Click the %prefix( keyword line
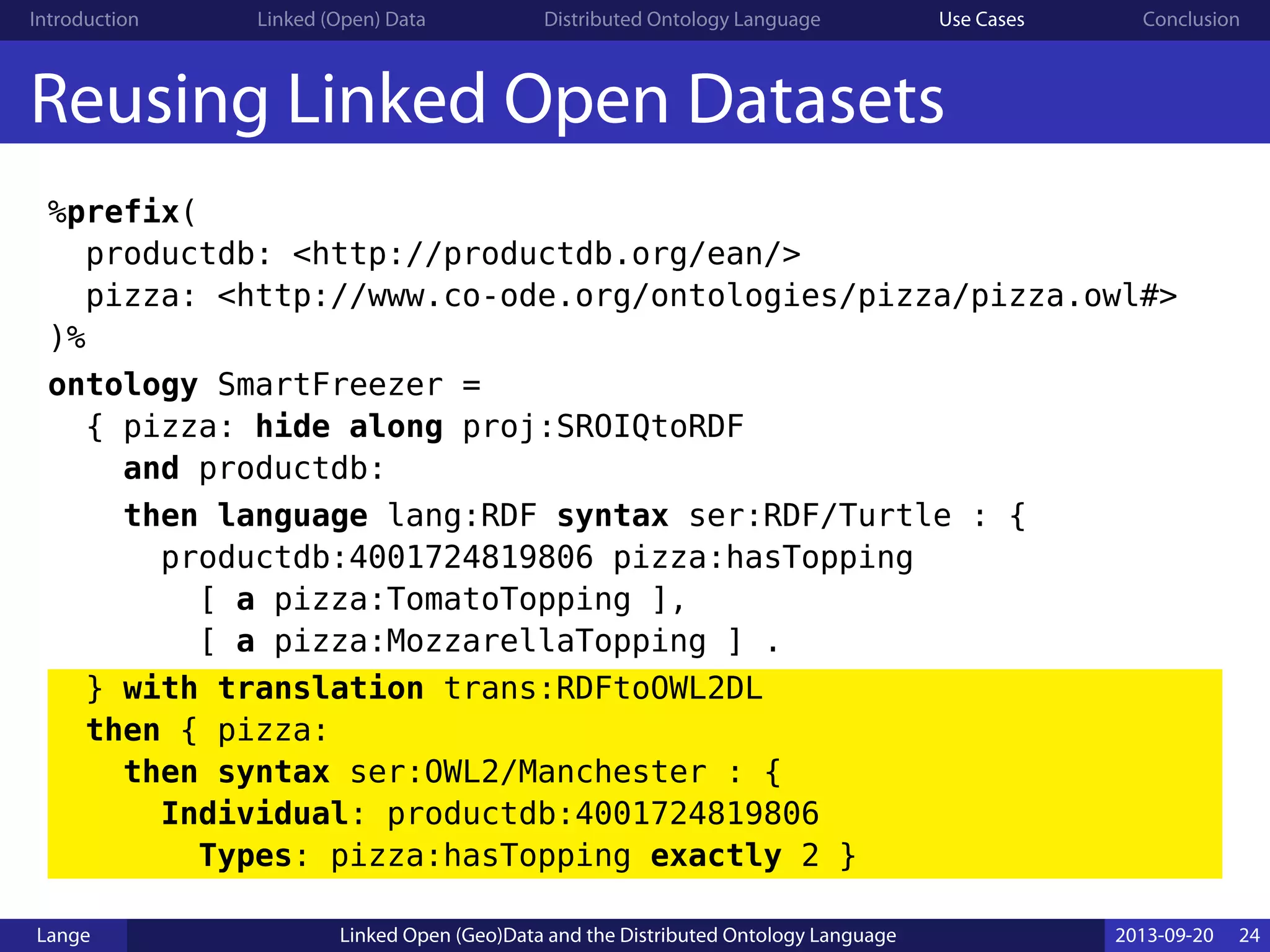This screenshot has width=1270, height=952. point(122,212)
